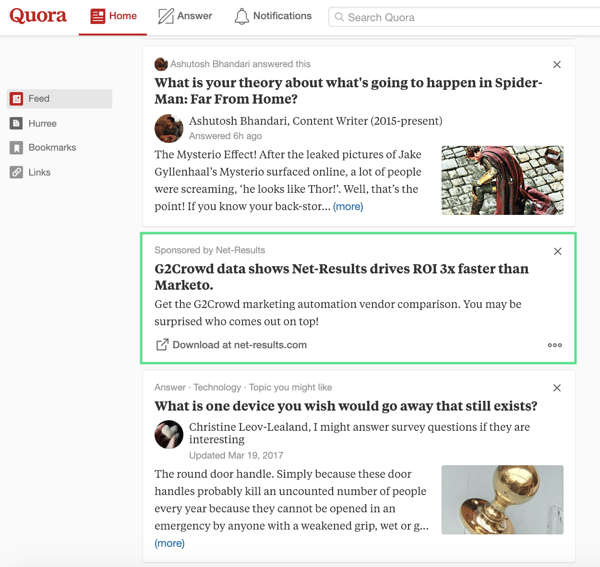Click the G2Crowd vendor comparison description
Screen dimensions: 600x567
[338, 313]
